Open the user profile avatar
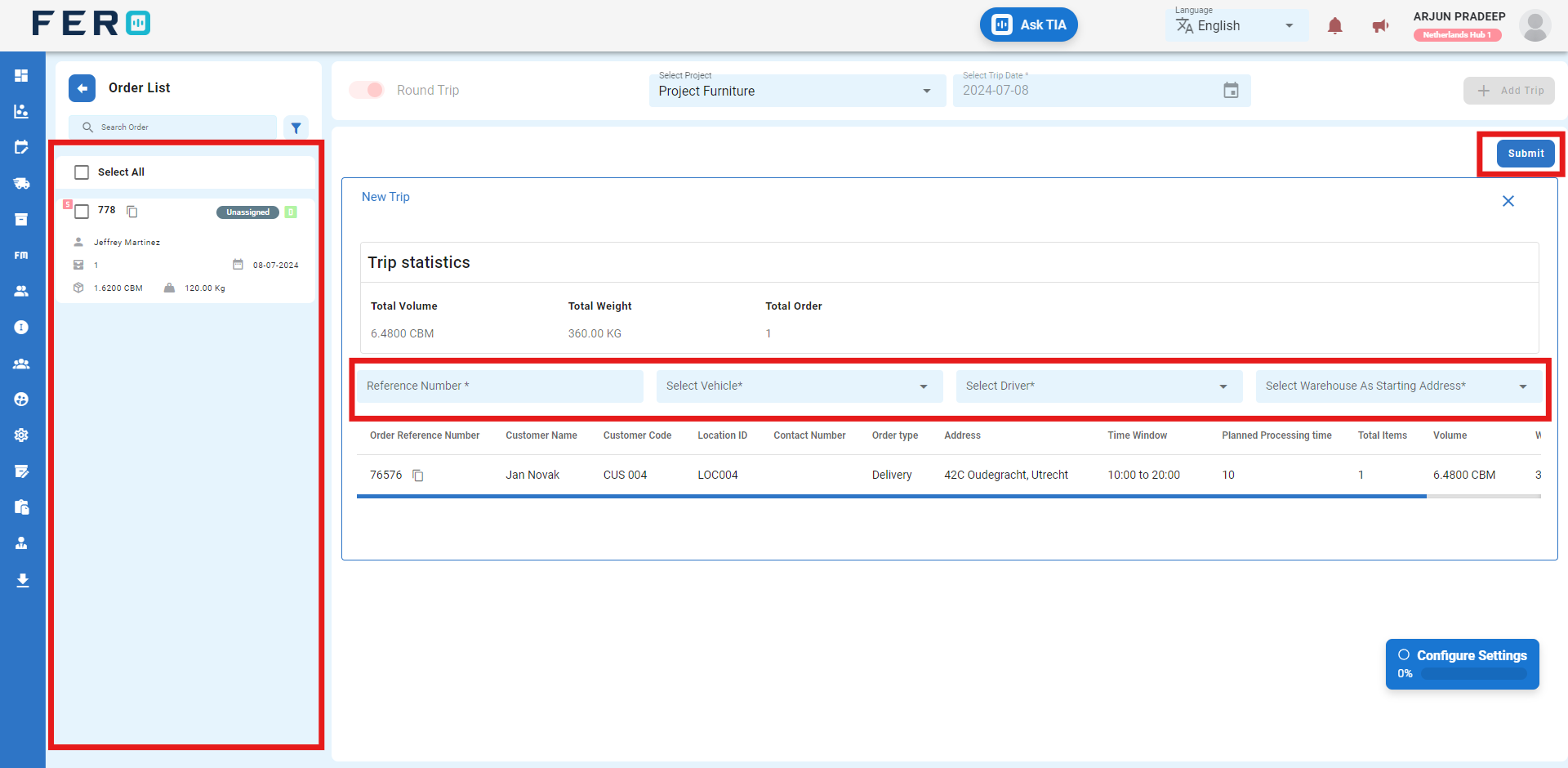1568x768 pixels. point(1535,26)
